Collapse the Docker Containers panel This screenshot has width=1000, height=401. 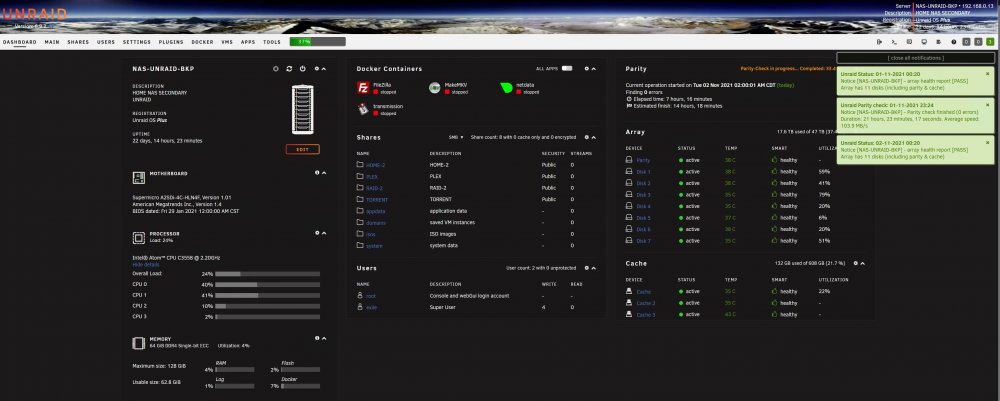click(594, 69)
